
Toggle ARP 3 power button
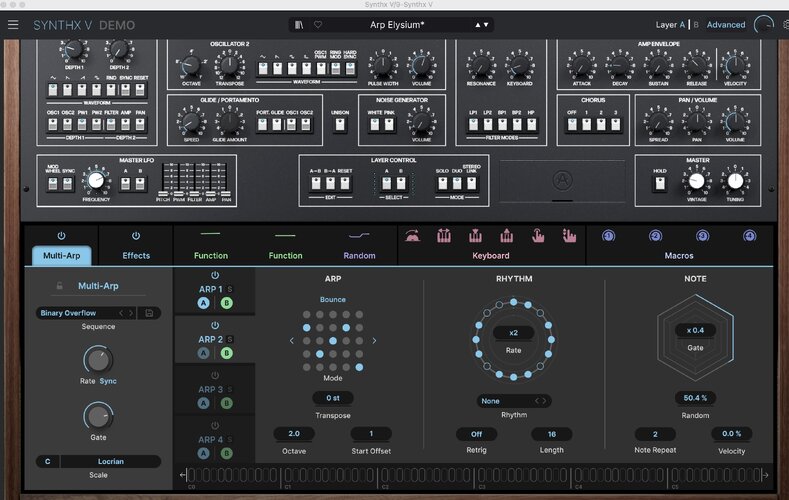[215, 375]
